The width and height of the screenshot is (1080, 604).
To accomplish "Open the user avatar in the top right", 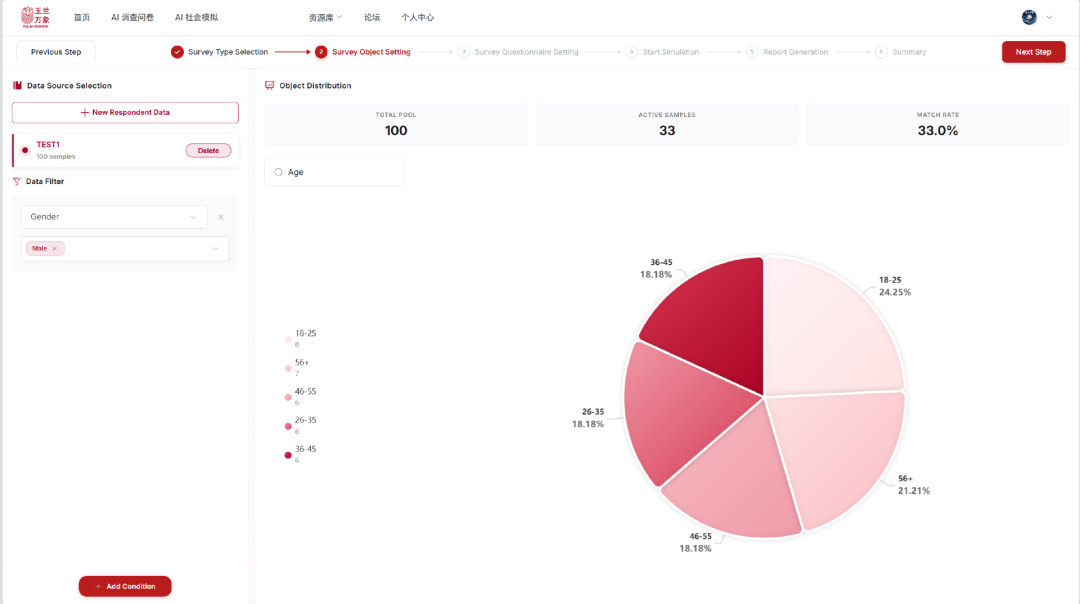I will coord(1029,17).
